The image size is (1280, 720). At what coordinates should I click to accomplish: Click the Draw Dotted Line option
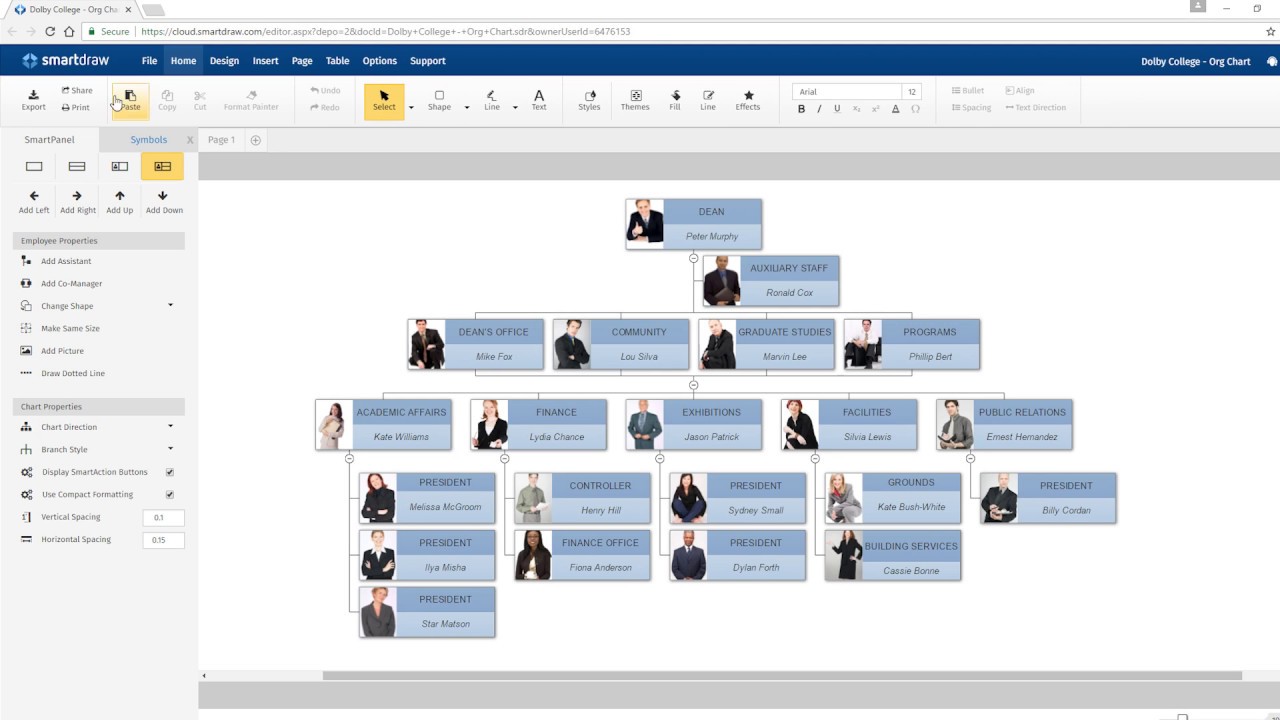point(70,373)
